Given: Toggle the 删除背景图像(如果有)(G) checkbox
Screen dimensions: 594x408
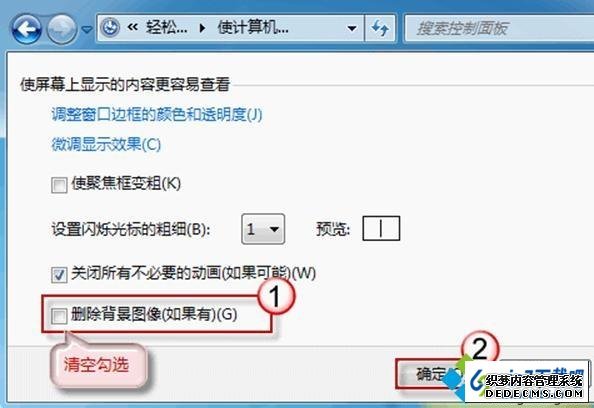Looking at the screenshot, I should pyautogui.click(x=59, y=316).
